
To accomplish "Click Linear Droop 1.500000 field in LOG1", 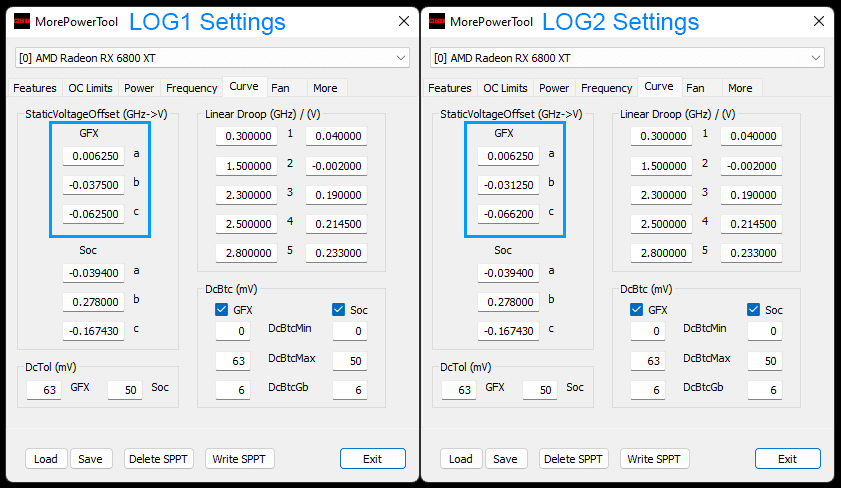I will (247, 166).
